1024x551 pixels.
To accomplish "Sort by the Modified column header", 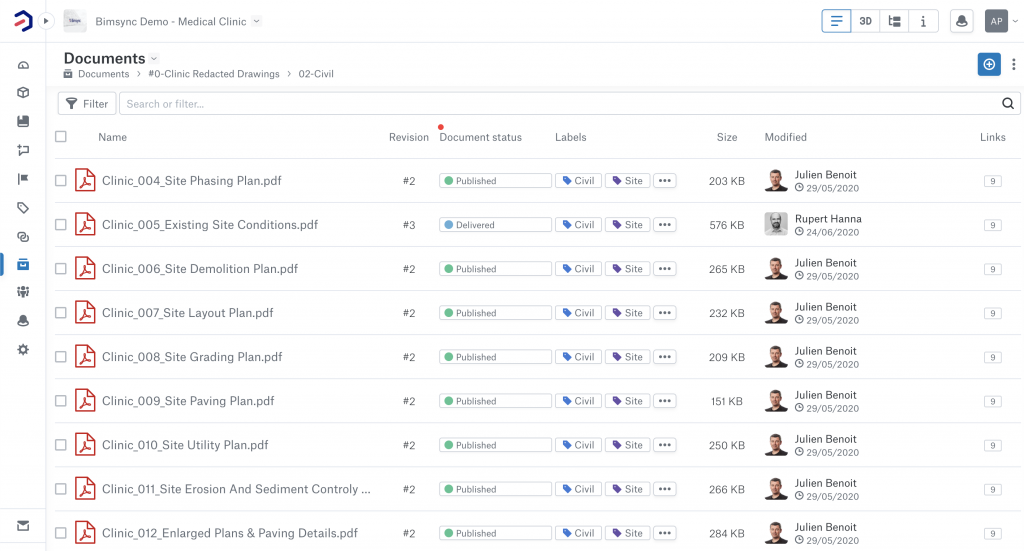I will click(786, 137).
